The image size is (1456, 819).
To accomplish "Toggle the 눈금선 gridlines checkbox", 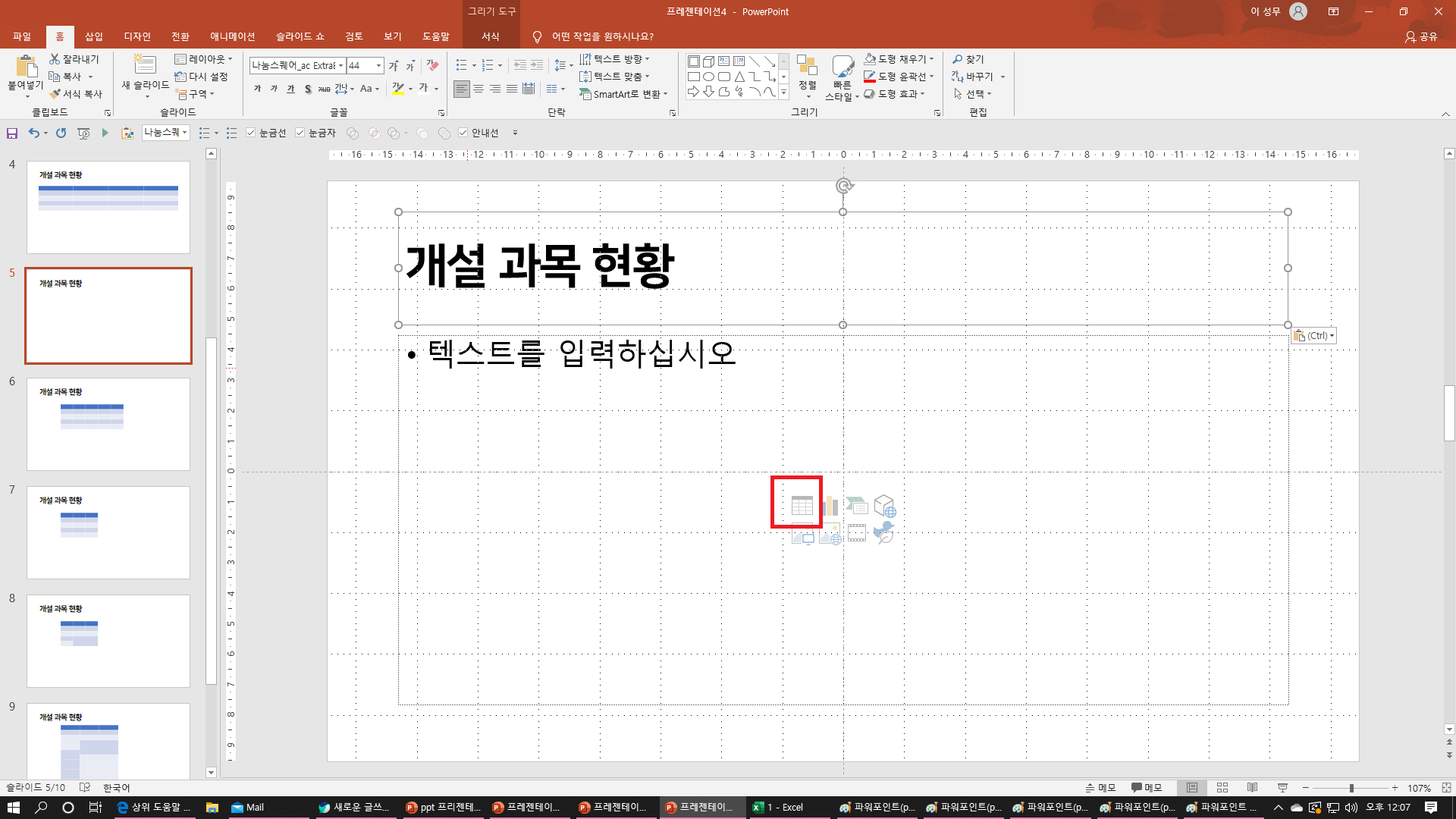I will (252, 133).
